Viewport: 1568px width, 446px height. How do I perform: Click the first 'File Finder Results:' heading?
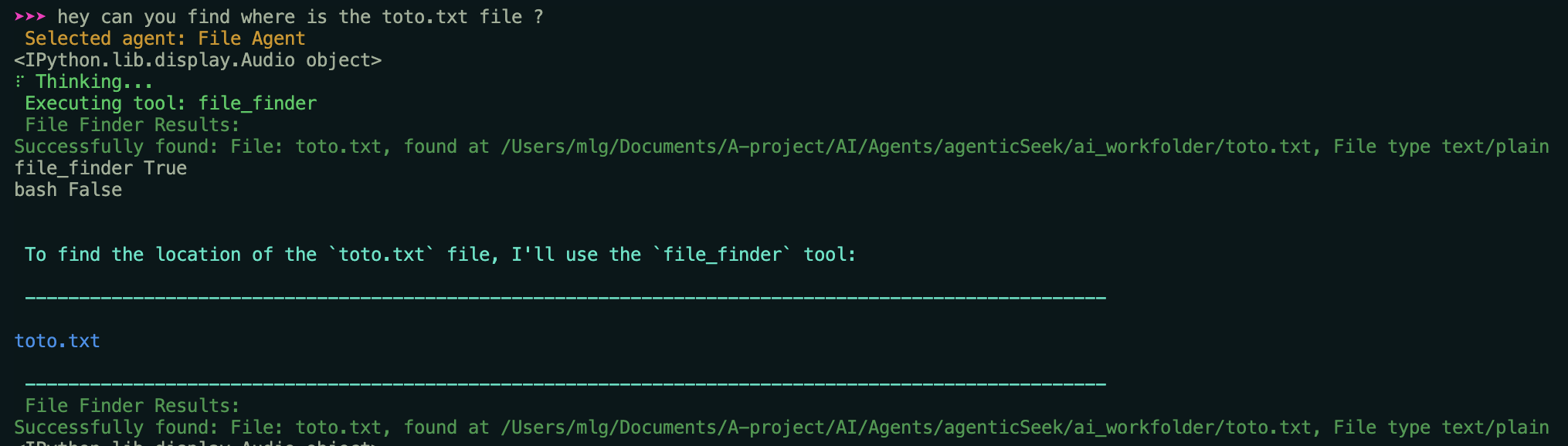tap(132, 125)
